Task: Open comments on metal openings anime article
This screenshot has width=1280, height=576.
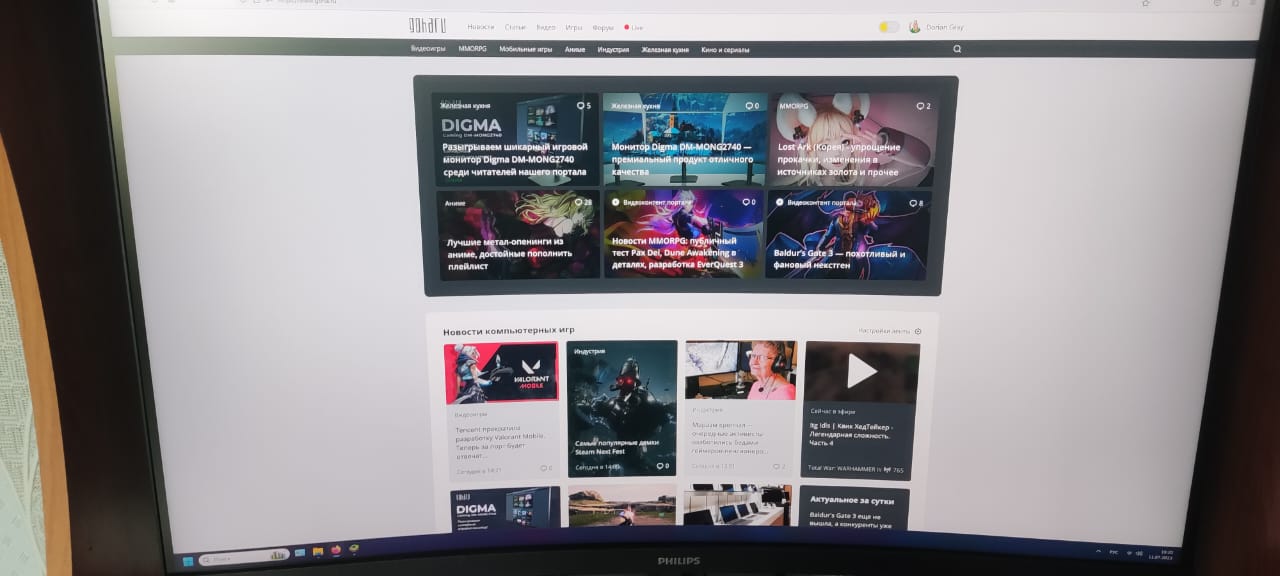Action: (583, 202)
